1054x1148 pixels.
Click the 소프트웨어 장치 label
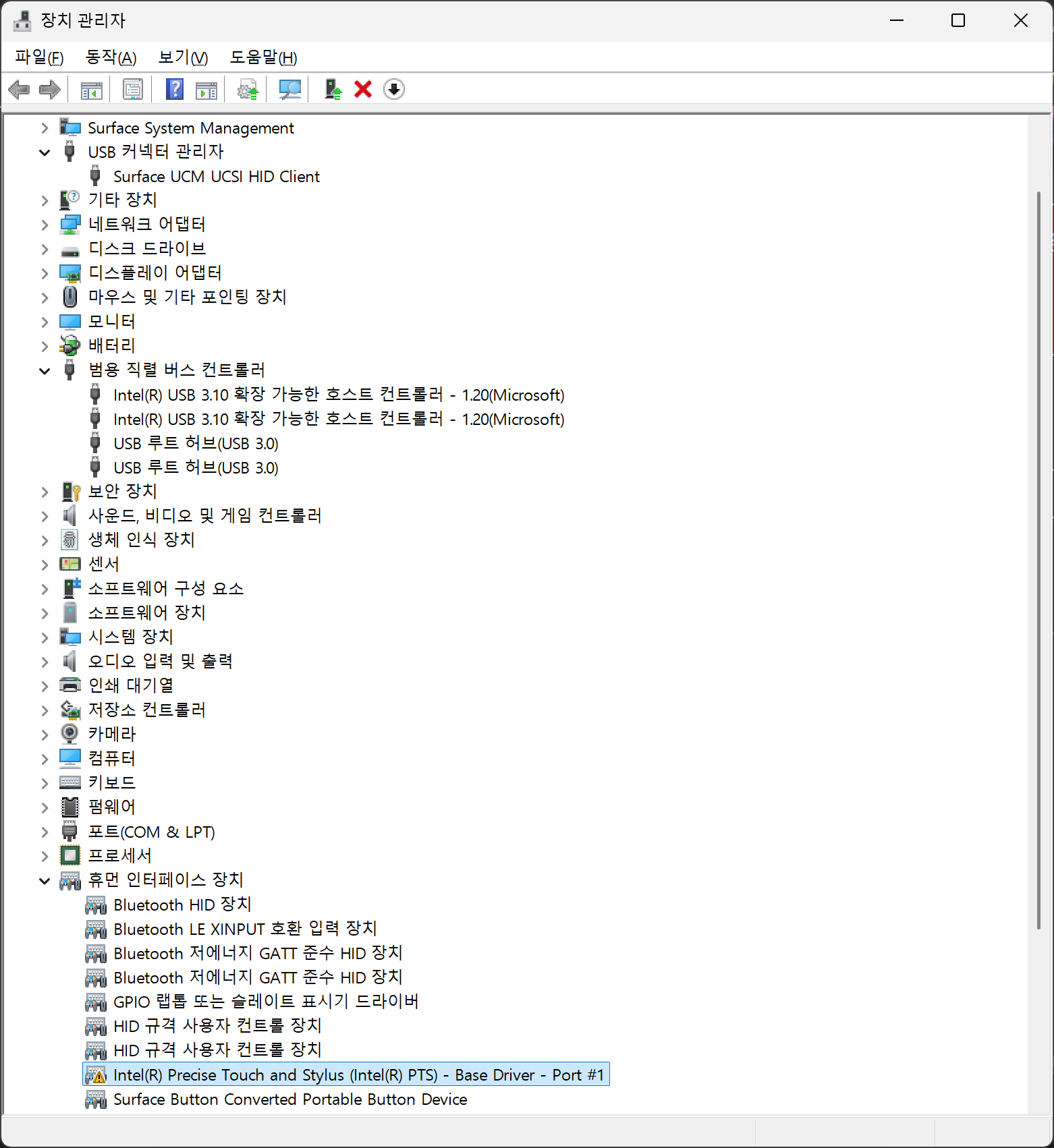[147, 613]
